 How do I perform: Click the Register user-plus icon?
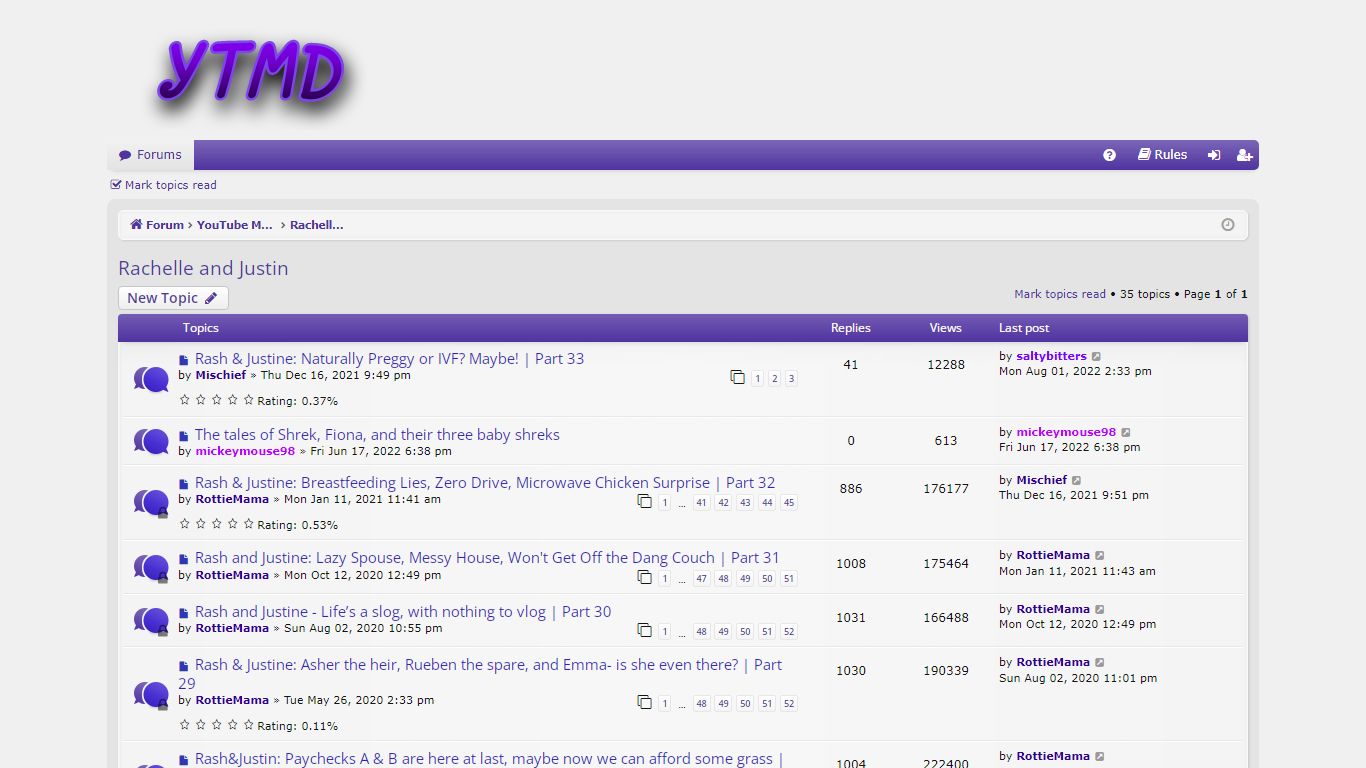(1245, 155)
